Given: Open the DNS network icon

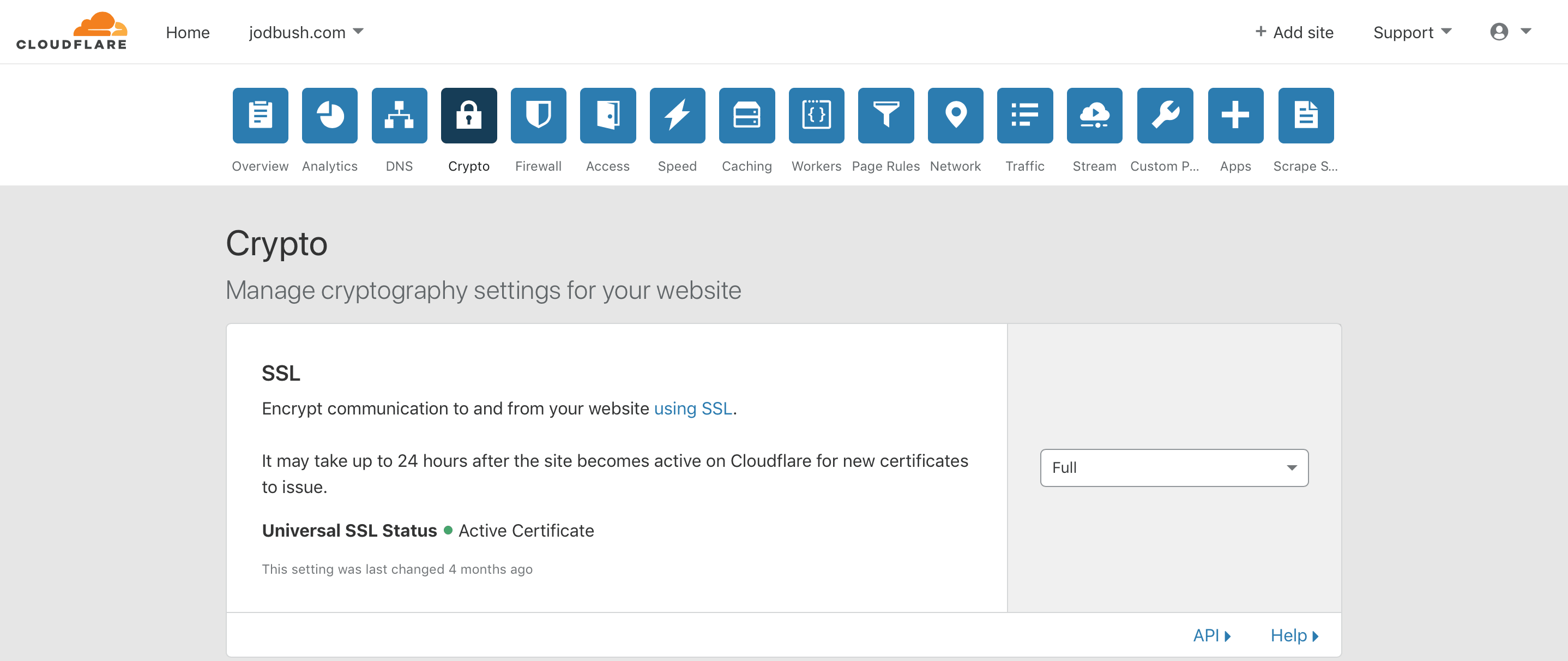Looking at the screenshot, I should (x=399, y=116).
